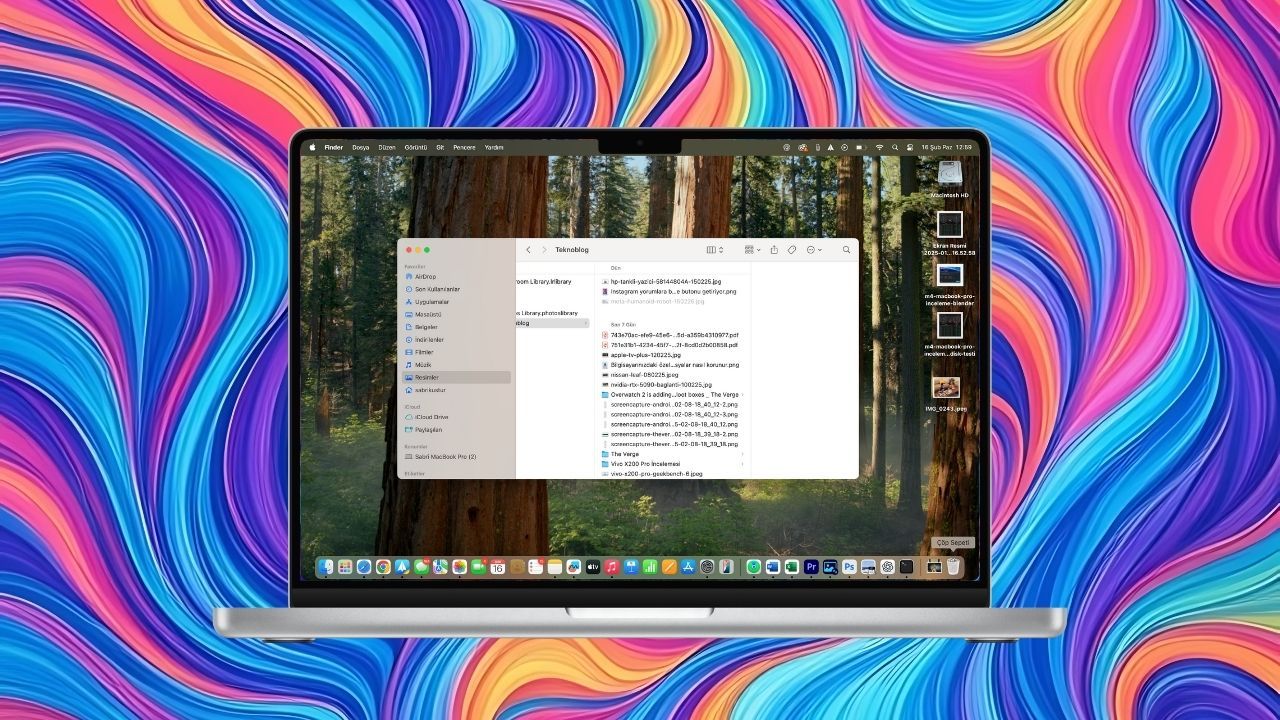Switch to column view layout in Finder
1280x720 pixels.
pyautogui.click(x=712, y=250)
